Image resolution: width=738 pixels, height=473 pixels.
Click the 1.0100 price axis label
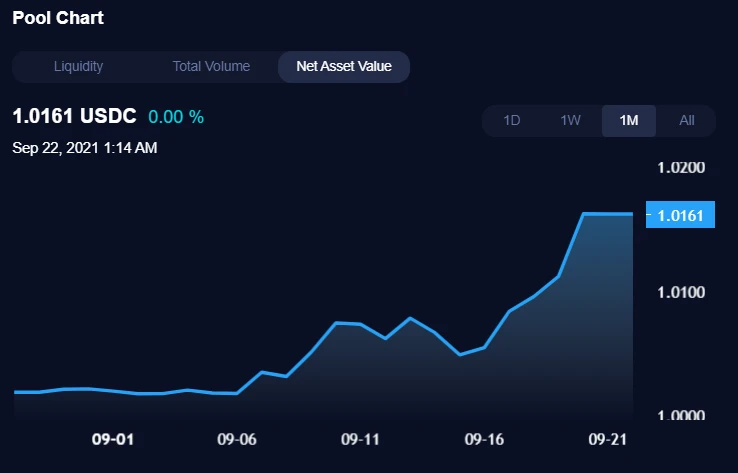[x=681, y=292]
